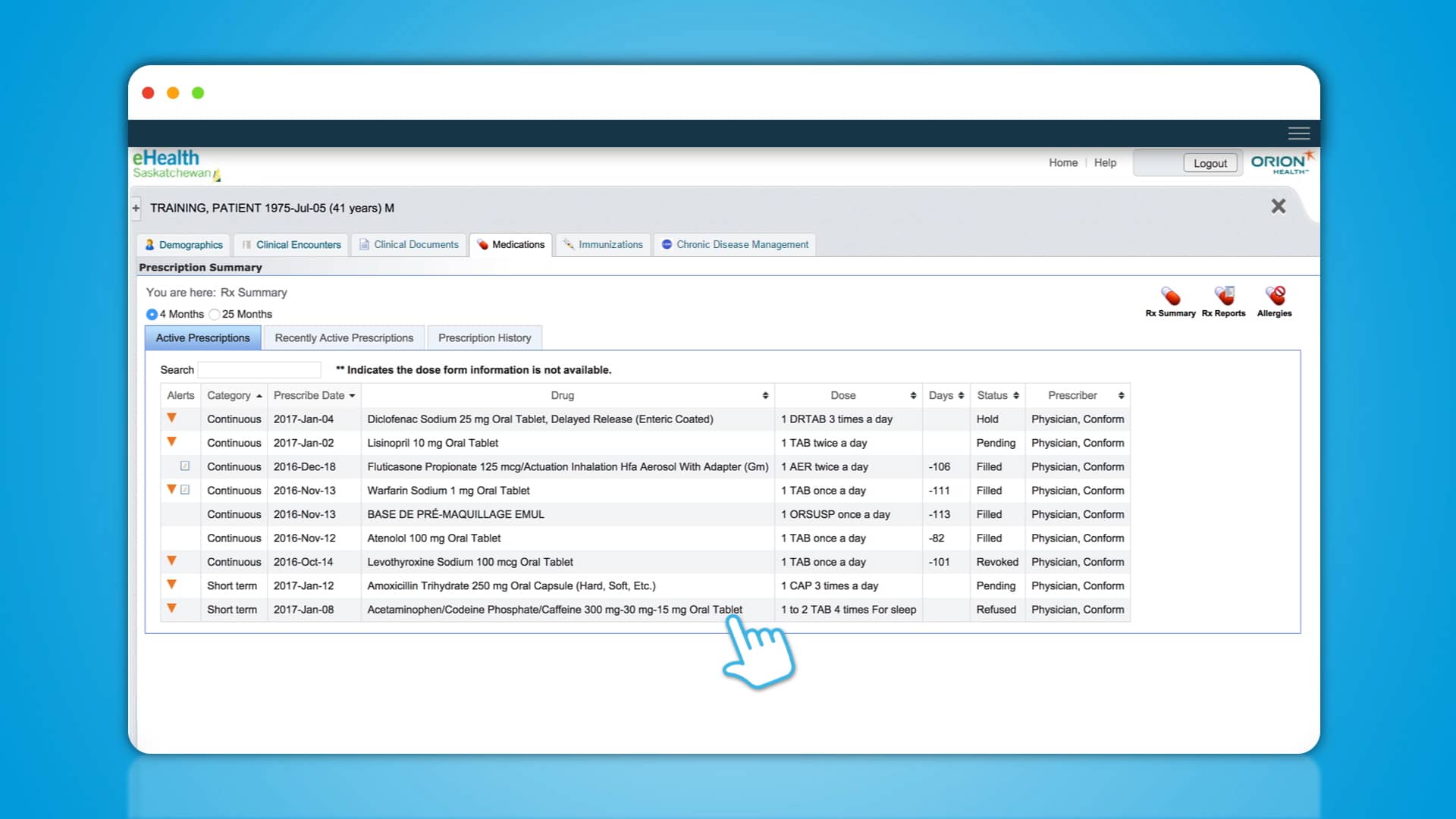Open the note icon beside Fluticasone Propionate
1456x819 pixels.
[x=184, y=466]
